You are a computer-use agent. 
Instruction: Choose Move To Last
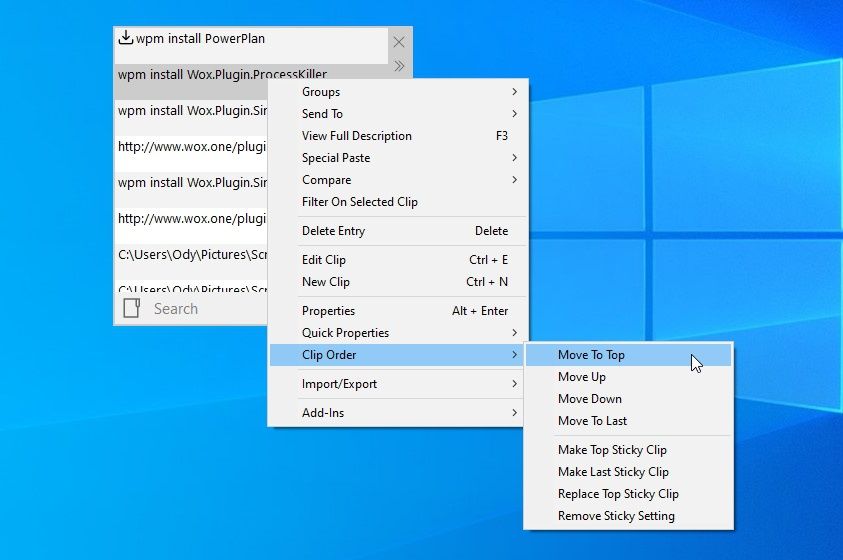(628, 421)
